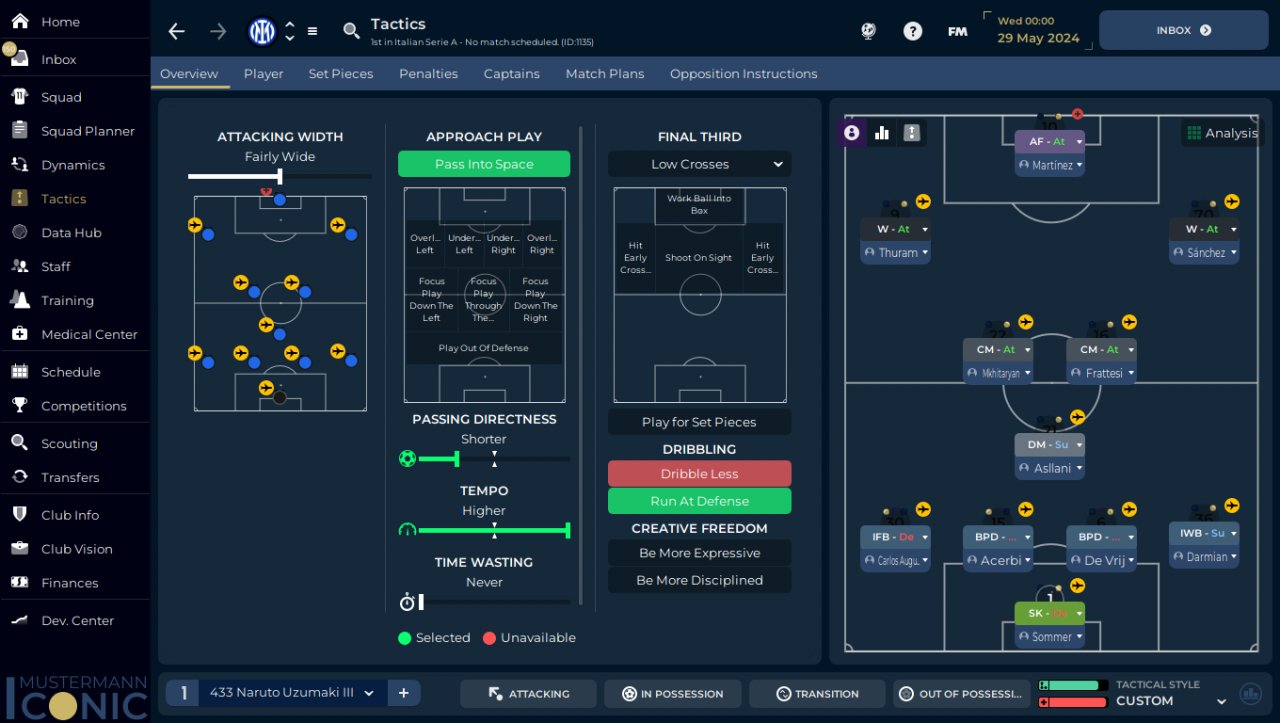Go back with the left arrow
The image size is (1280, 723).
[177, 31]
